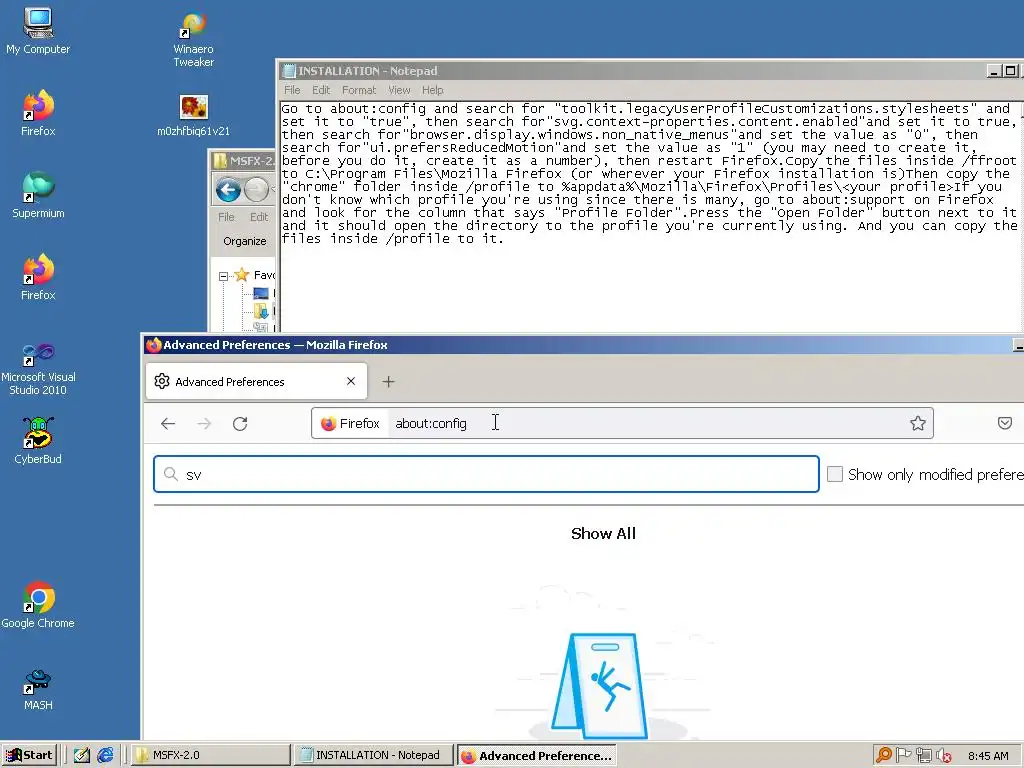Open a new Firefox tab with plus
Screen dimensions: 1024x768
tap(388, 381)
